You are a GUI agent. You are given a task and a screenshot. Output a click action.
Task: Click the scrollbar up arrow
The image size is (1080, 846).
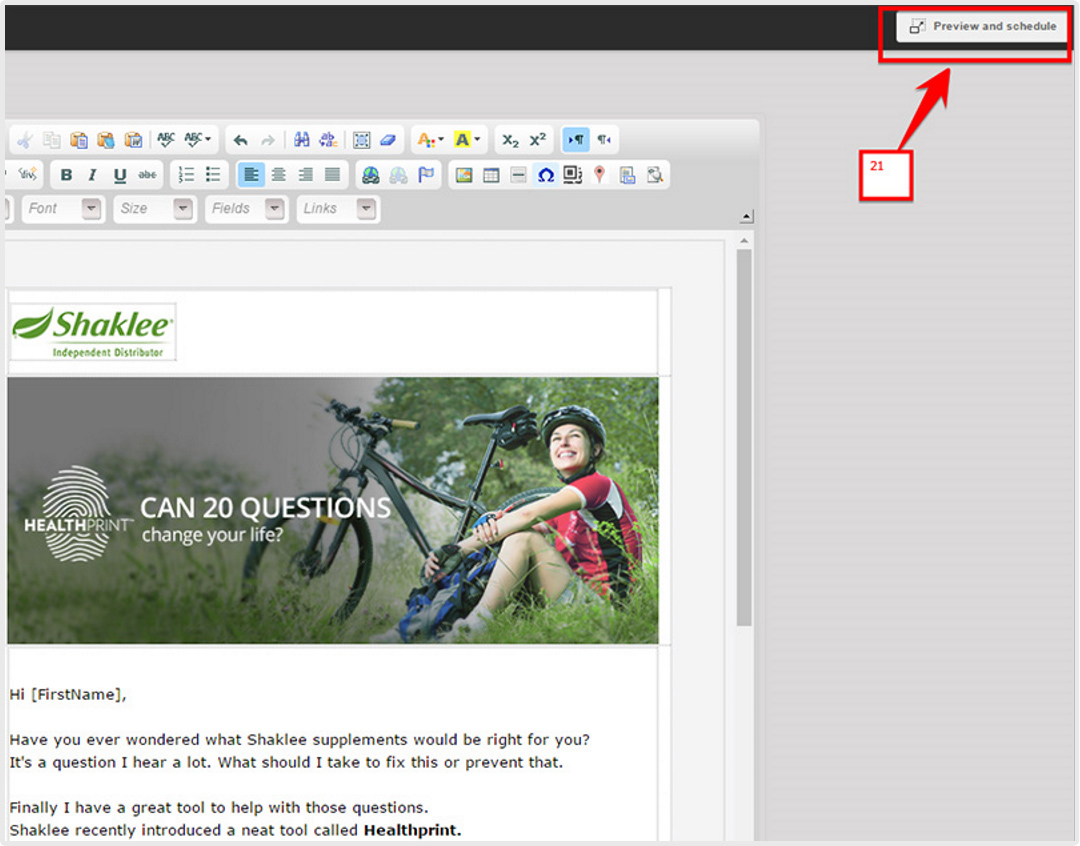click(x=744, y=241)
